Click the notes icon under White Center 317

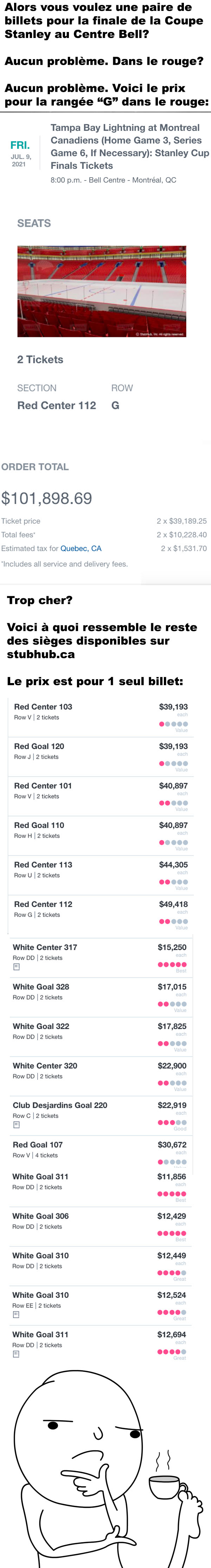(x=17, y=967)
